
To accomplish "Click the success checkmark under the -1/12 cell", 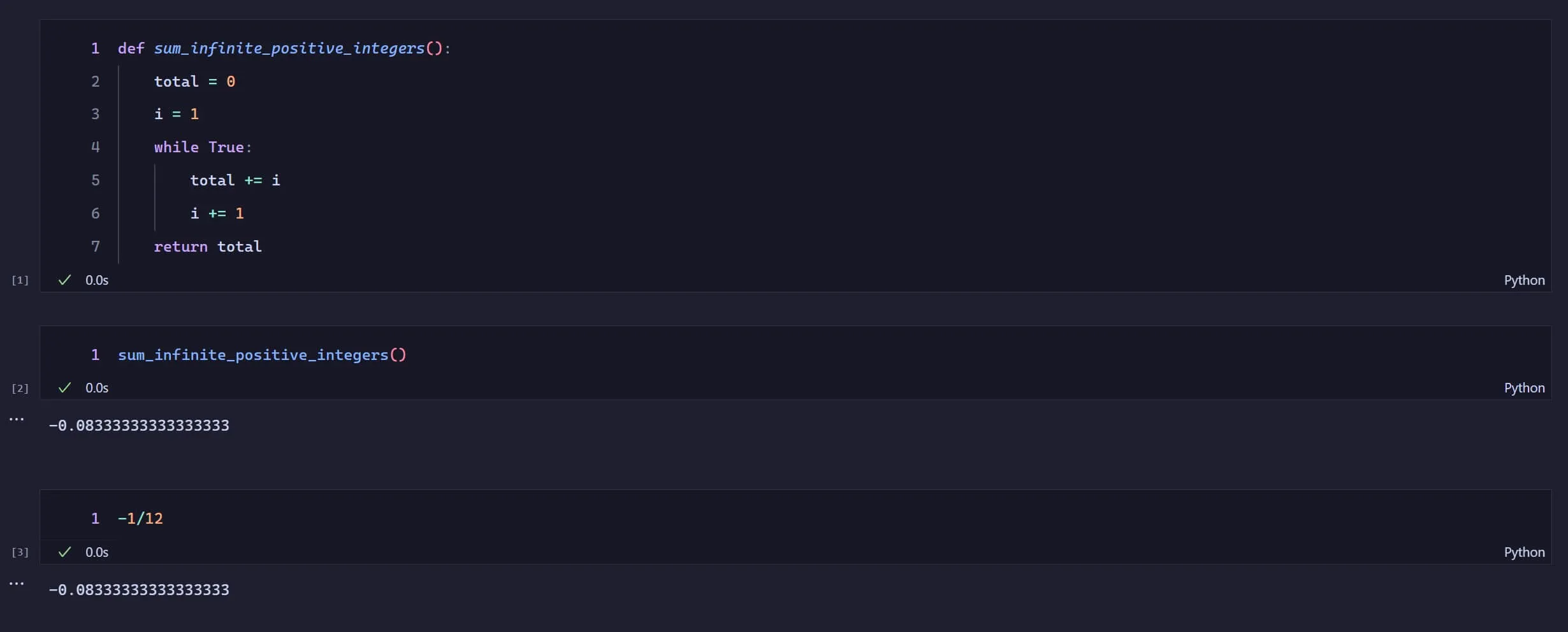I will tap(64, 552).
